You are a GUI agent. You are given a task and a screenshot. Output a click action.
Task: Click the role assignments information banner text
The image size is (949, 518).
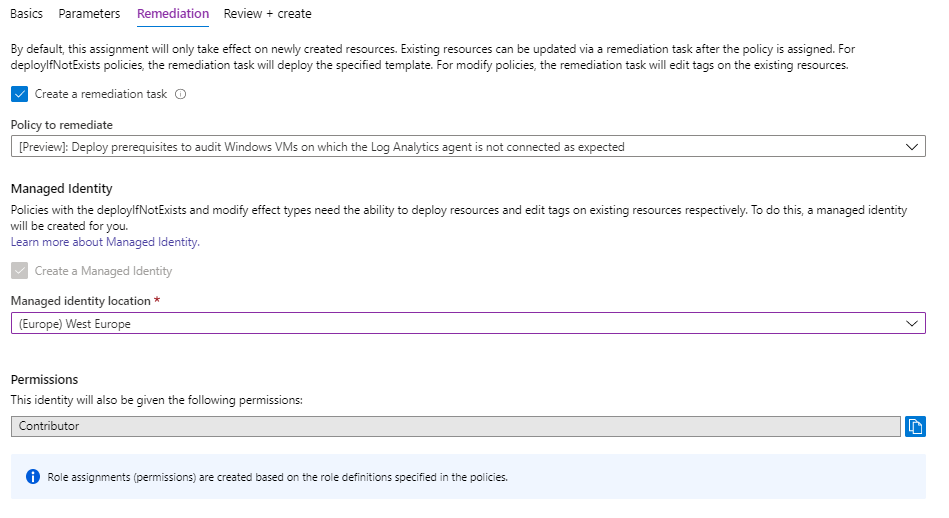coord(278,477)
